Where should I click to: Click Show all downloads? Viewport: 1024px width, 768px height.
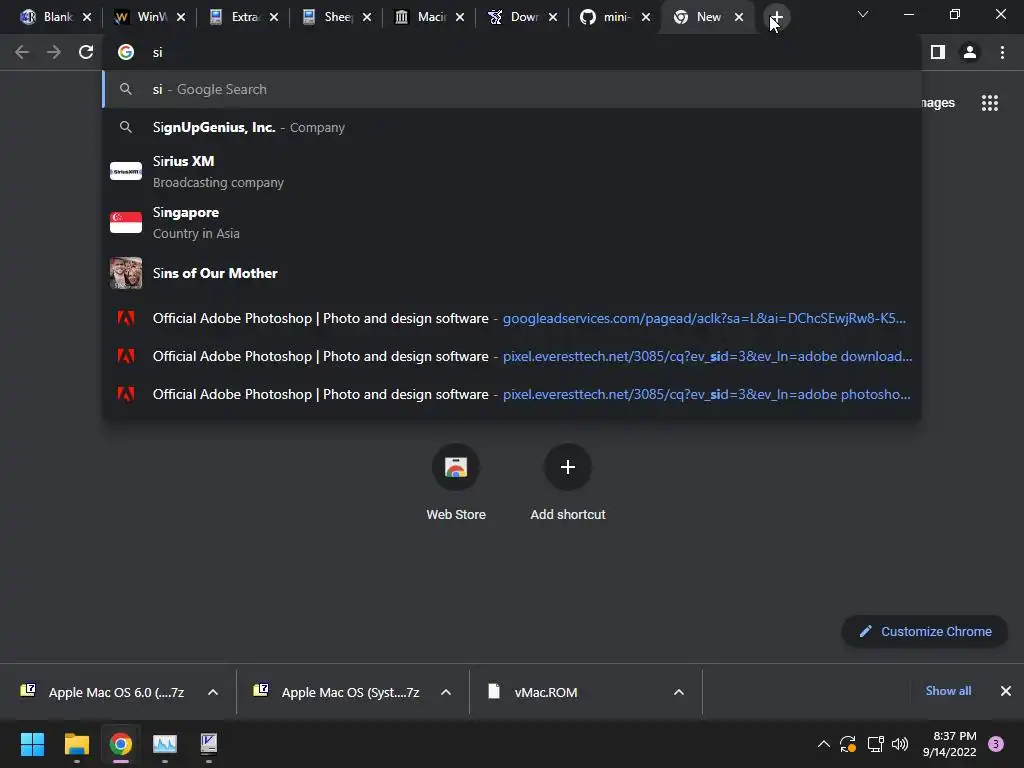948,691
